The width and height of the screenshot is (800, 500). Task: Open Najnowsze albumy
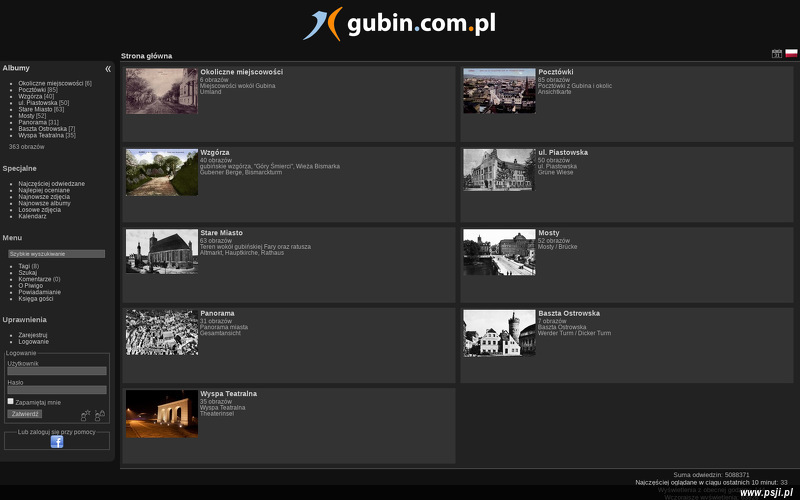click(44, 203)
